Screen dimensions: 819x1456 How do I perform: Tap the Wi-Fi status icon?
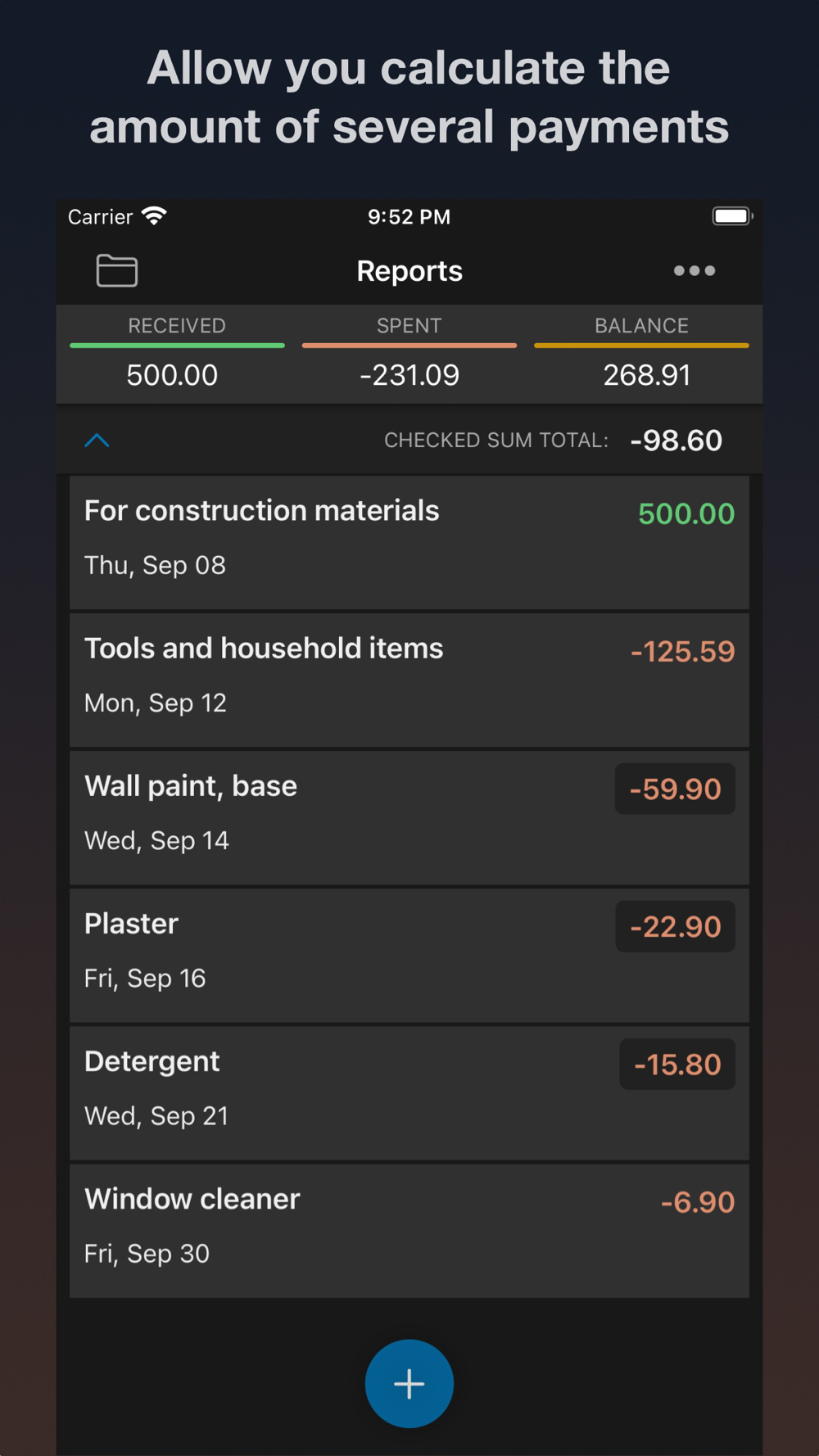[154, 216]
